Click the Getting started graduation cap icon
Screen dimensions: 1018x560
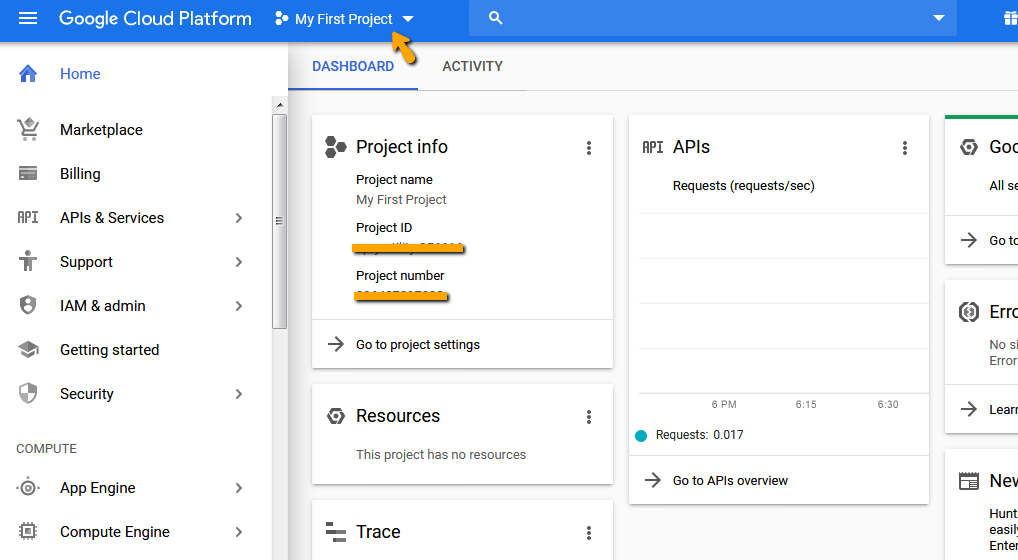tap(28, 350)
